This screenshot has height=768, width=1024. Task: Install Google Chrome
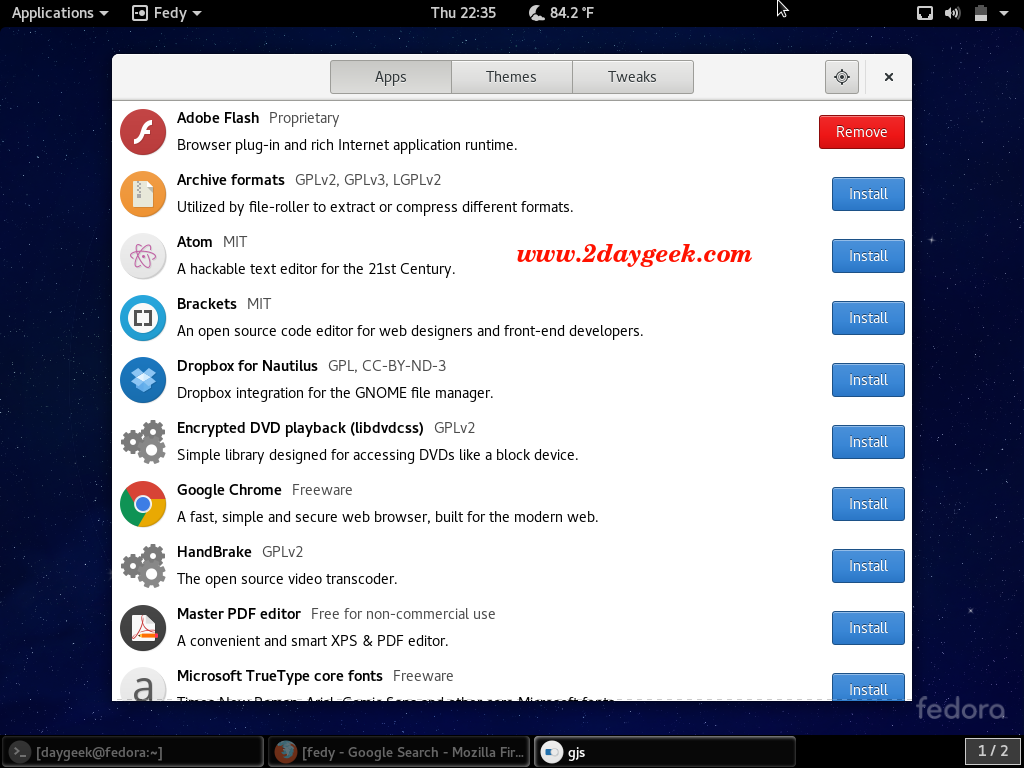[868, 504]
